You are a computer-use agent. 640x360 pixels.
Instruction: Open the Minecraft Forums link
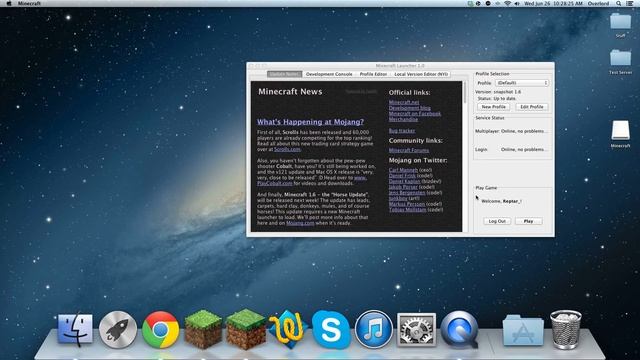409,150
